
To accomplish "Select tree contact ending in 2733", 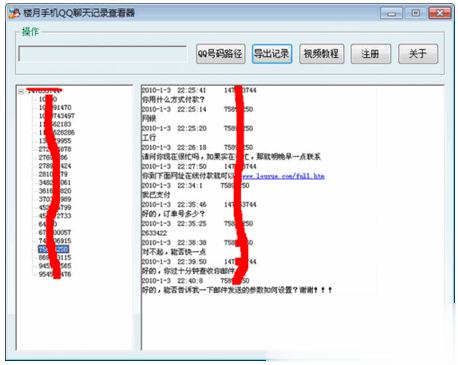I will [55, 216].
